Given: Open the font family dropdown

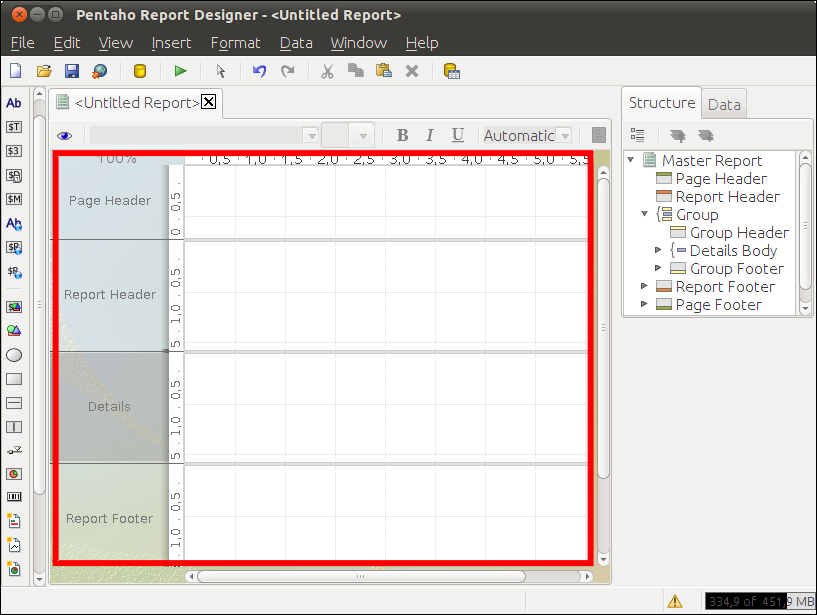Looking at the screenshot, I should pos(310,136).
